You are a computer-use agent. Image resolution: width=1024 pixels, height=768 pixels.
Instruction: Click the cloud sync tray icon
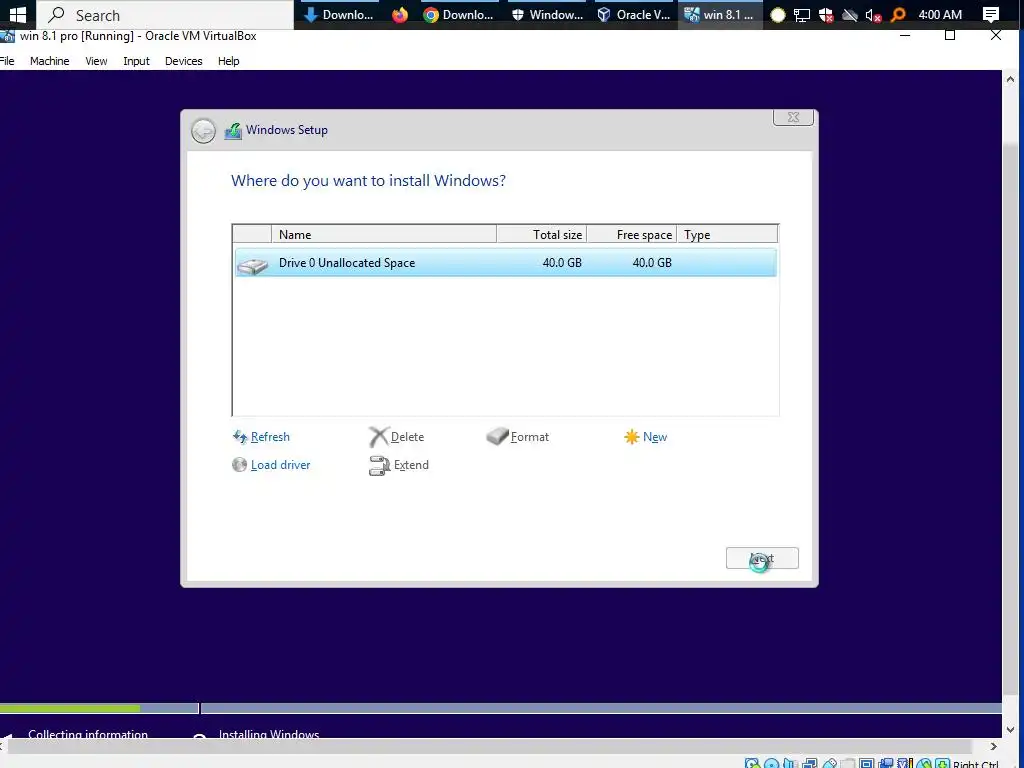[850, 15]
